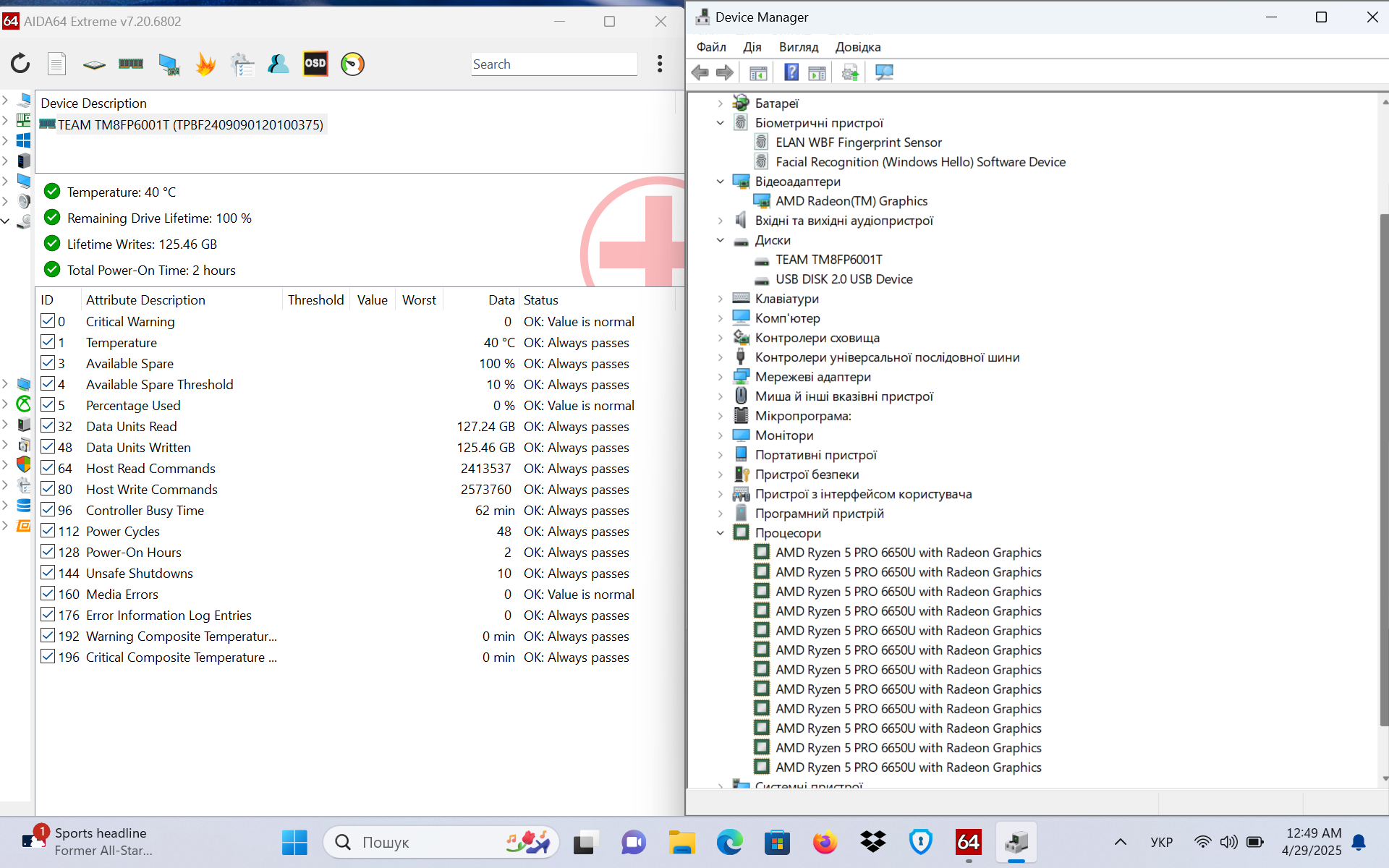Expand the Клавіатури category
The image size is (1389, 868).
tap(720, 299)
